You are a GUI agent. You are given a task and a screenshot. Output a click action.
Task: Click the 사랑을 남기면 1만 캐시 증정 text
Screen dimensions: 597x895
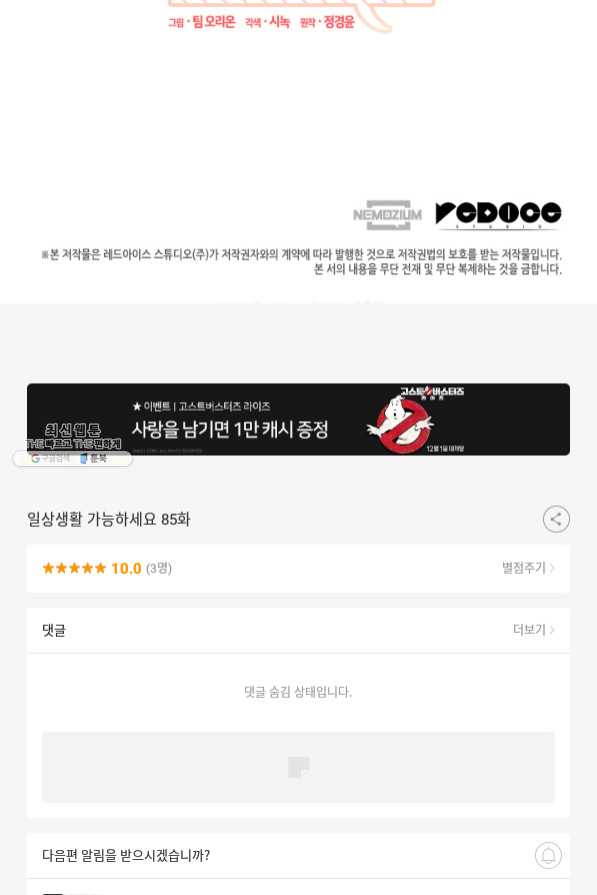tap(230, 429)
